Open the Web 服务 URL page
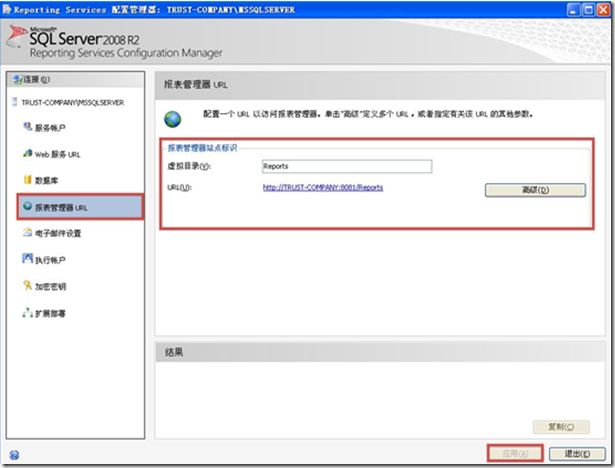This screenshot has width=615, height=468. point(57,155)
